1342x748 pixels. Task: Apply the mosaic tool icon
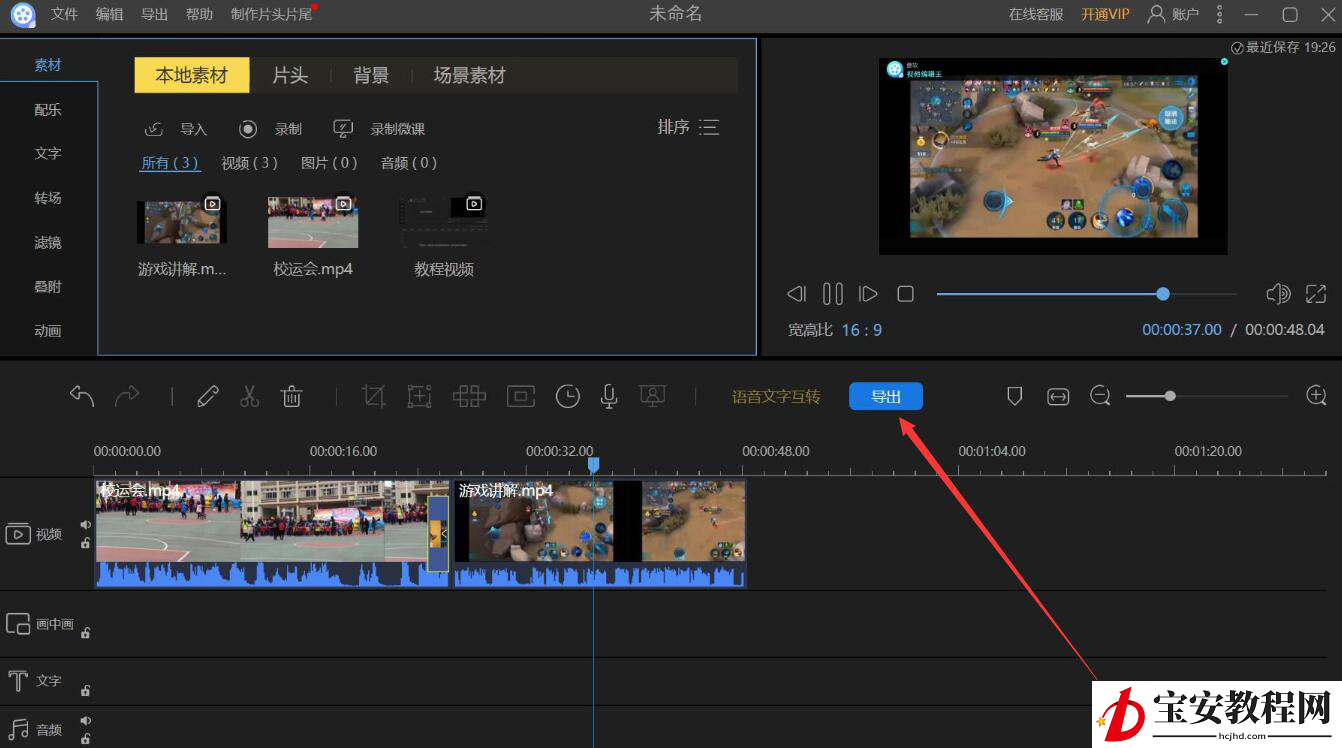(469, 396)
